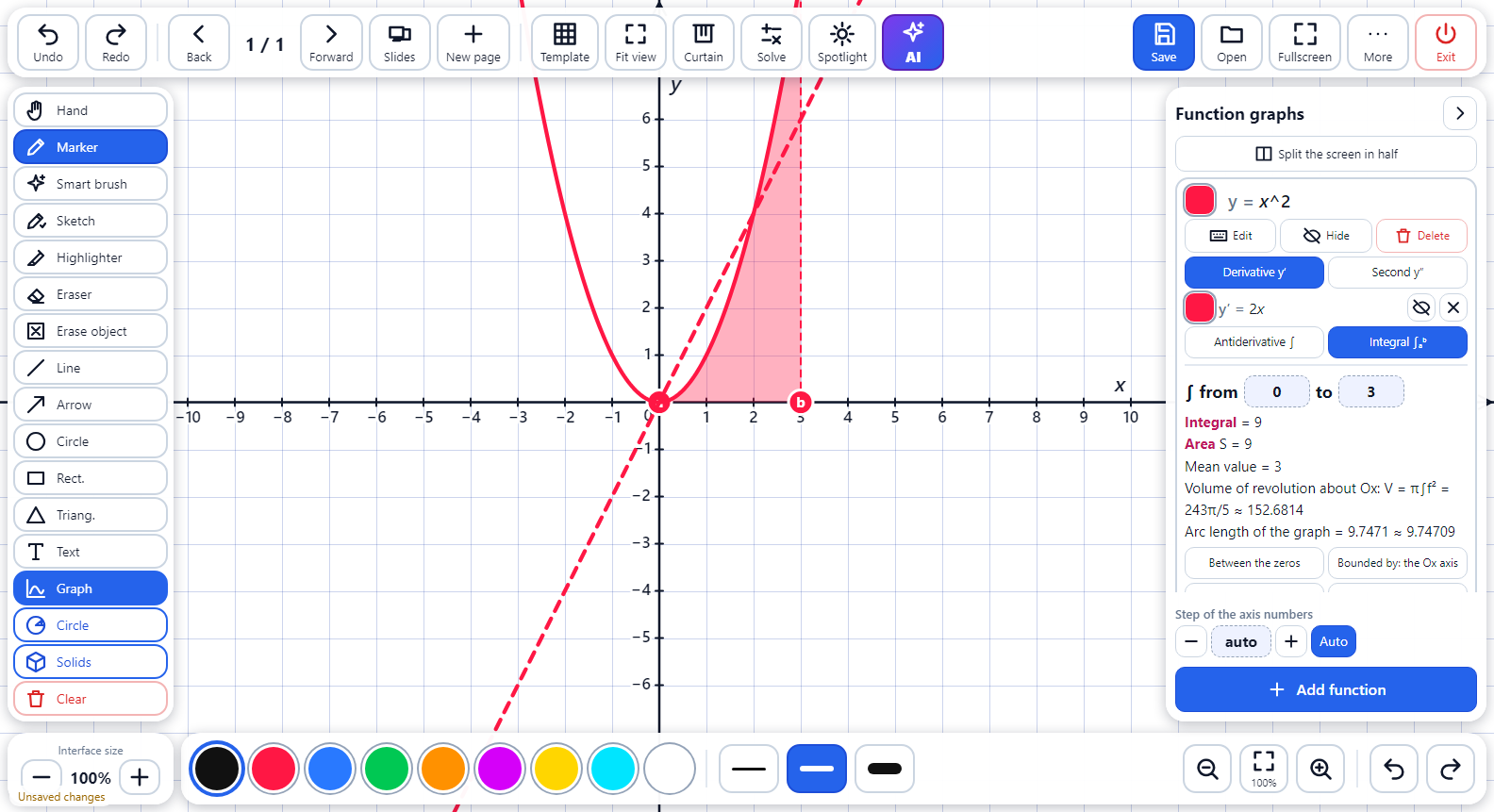Toggle the Antiderivative option

tap(1254, 342)
